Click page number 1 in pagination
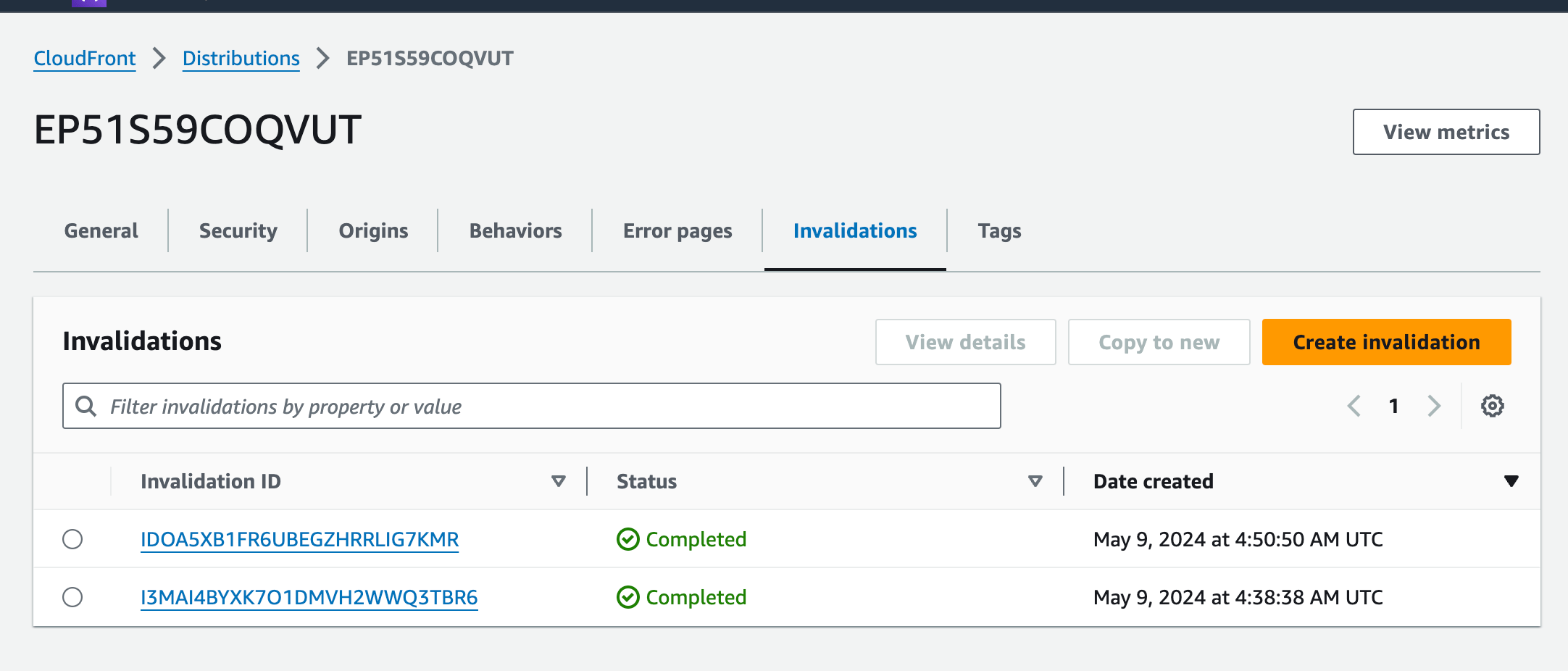Image resolution: width=1568 pixels, height=671 pixels. tap(1393, 406)
